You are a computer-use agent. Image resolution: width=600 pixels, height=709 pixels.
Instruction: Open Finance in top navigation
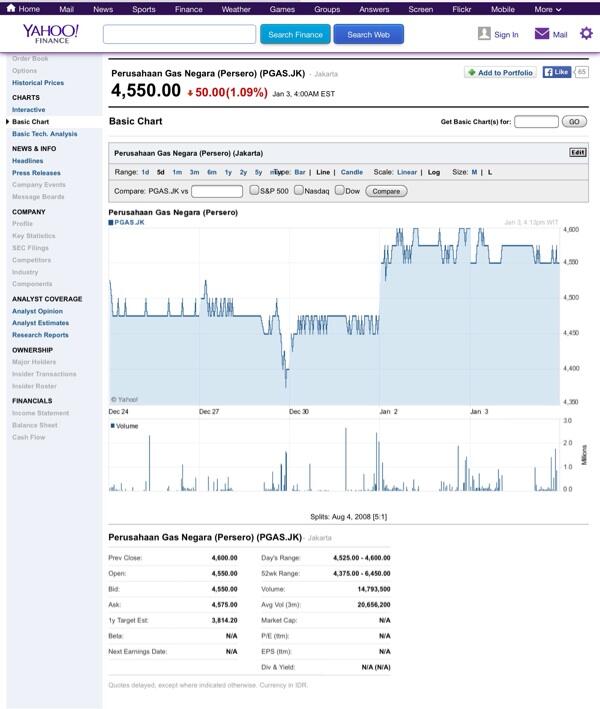[x=189, y=9]
